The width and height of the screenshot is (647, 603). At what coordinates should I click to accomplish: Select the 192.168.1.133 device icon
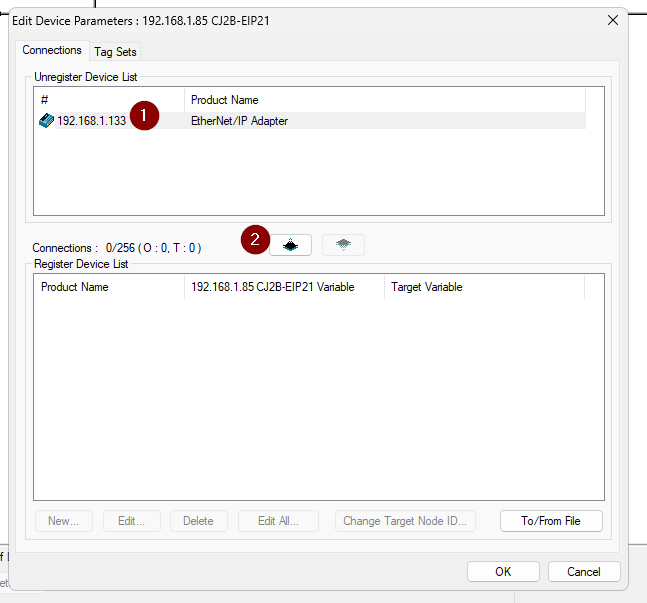pos(46,121)
